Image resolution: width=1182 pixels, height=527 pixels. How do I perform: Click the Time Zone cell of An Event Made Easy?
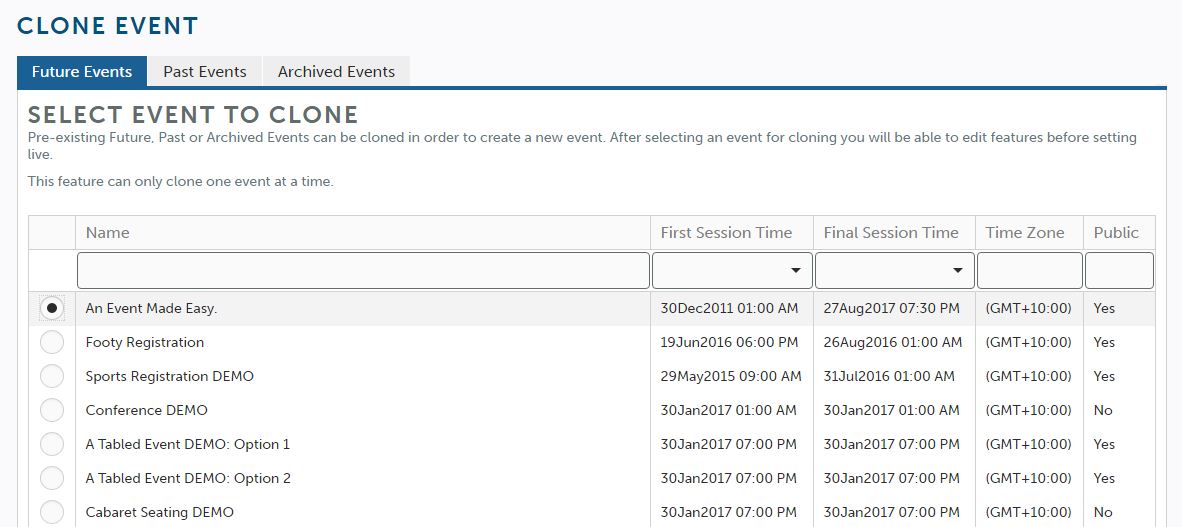(1028, 308)
